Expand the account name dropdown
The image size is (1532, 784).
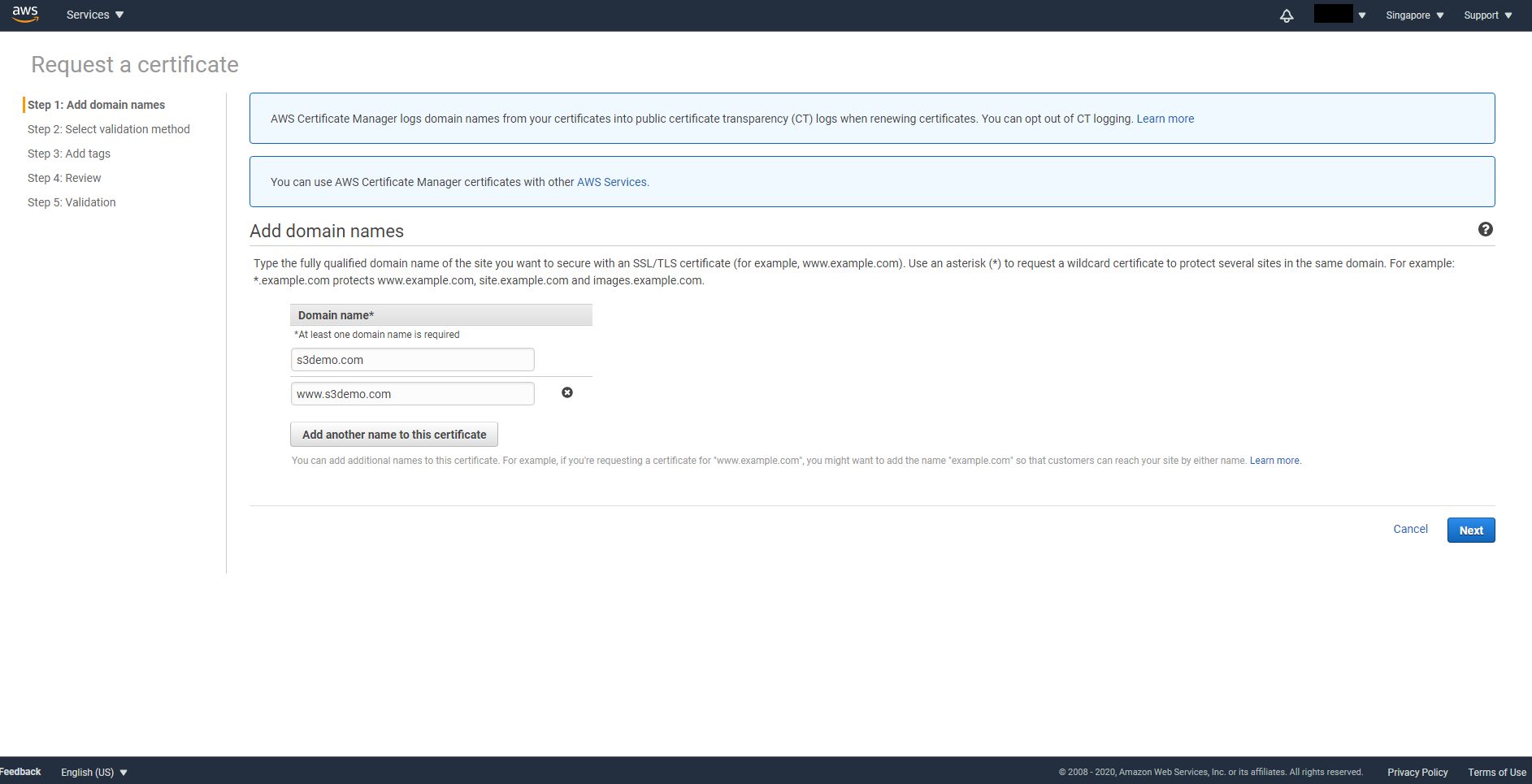(1340, 15)
